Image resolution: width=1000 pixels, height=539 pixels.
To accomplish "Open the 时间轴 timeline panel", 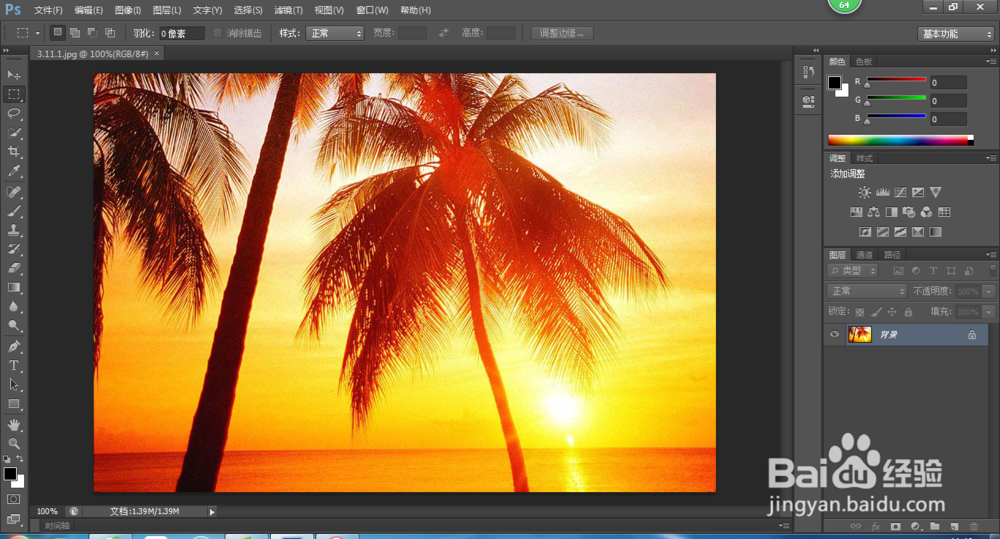I will tap(57, 526).
